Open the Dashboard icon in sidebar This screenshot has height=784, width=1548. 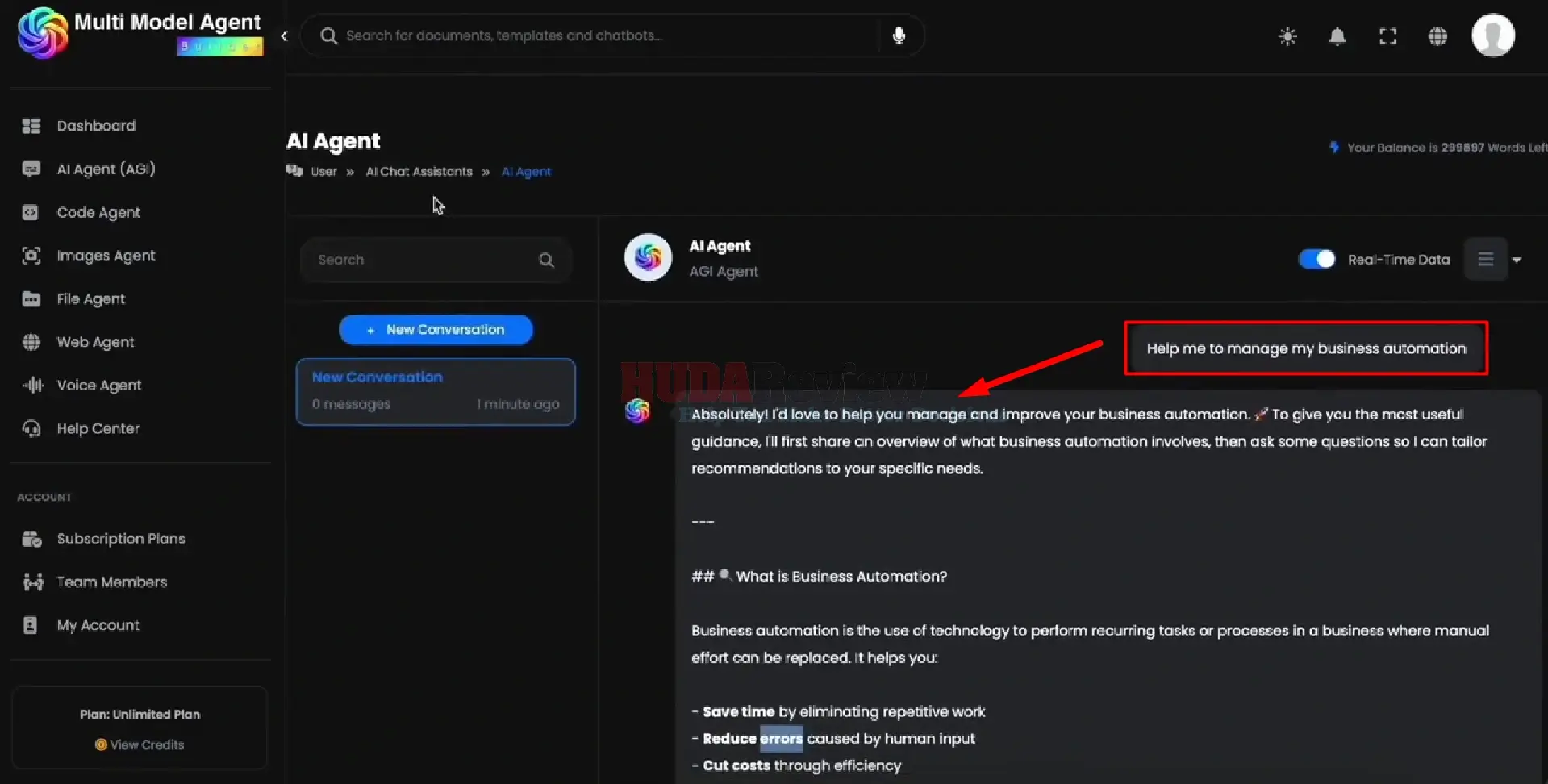point(31,126)
